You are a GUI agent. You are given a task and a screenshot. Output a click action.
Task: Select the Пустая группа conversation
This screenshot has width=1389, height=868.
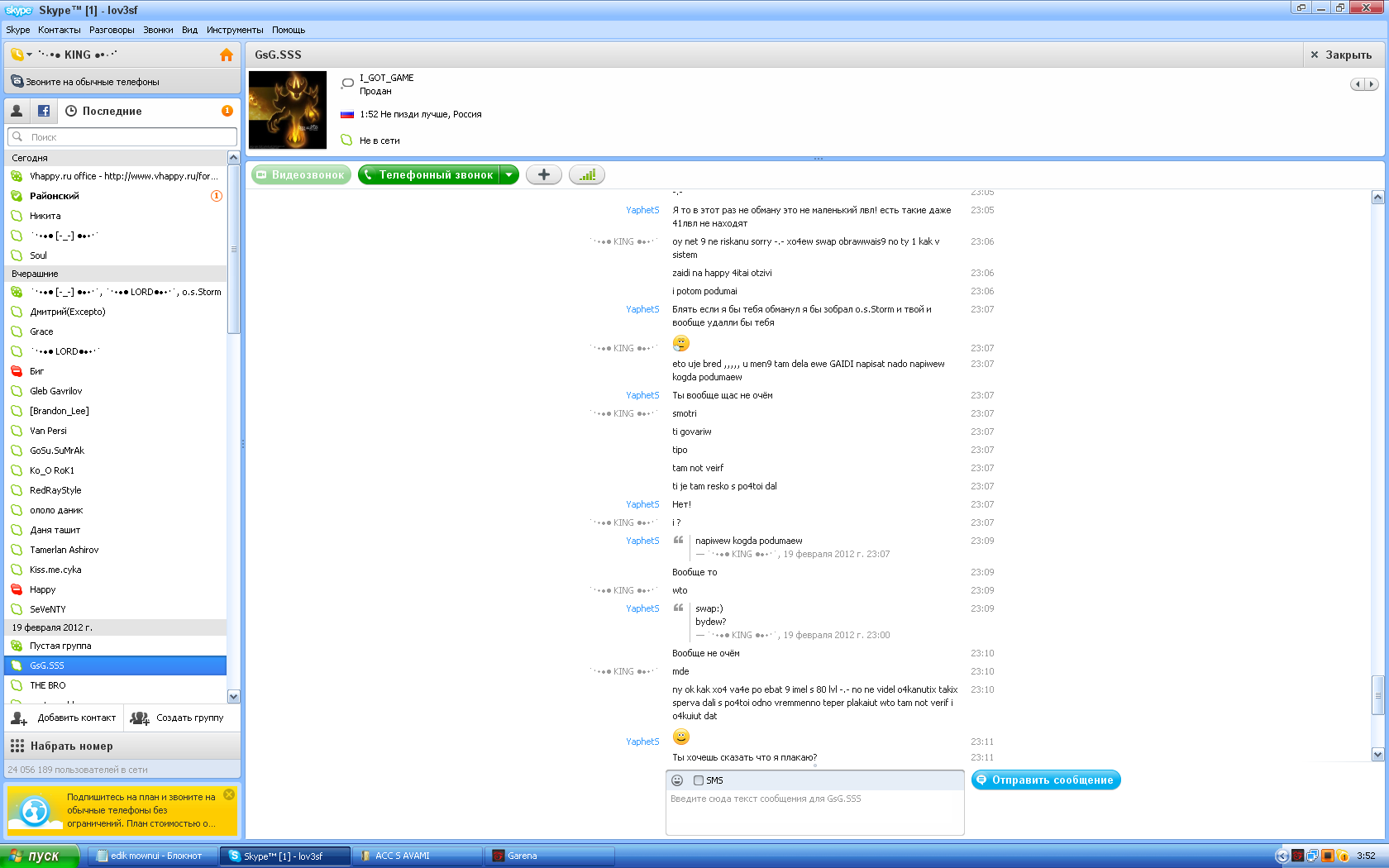(x=115, y=646)
